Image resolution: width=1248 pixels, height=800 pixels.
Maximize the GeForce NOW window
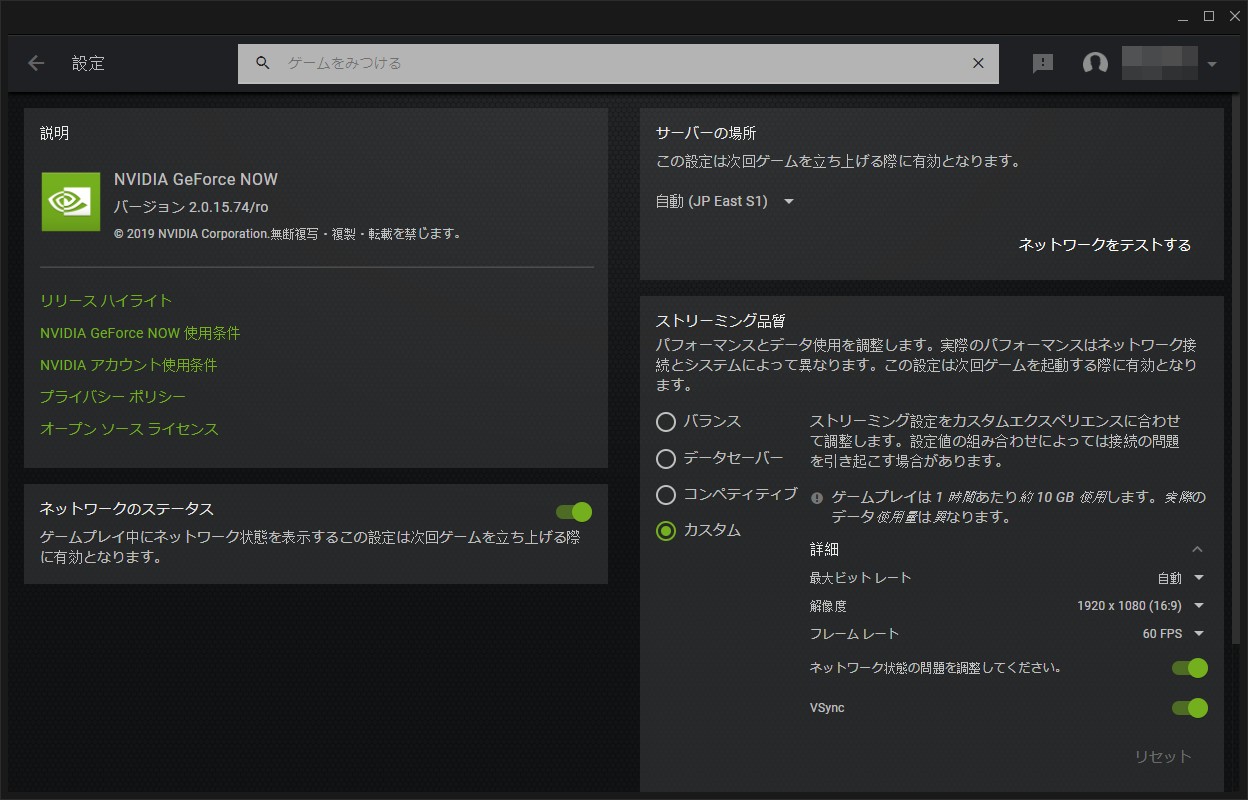tap(1208, 15)
